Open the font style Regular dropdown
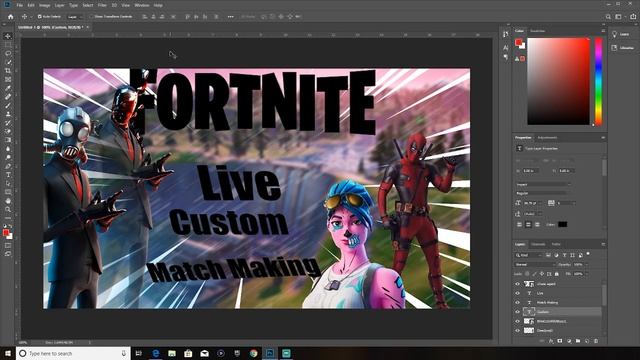The height and width of the screenshot is (360, 640). click(x=543, y=193)
